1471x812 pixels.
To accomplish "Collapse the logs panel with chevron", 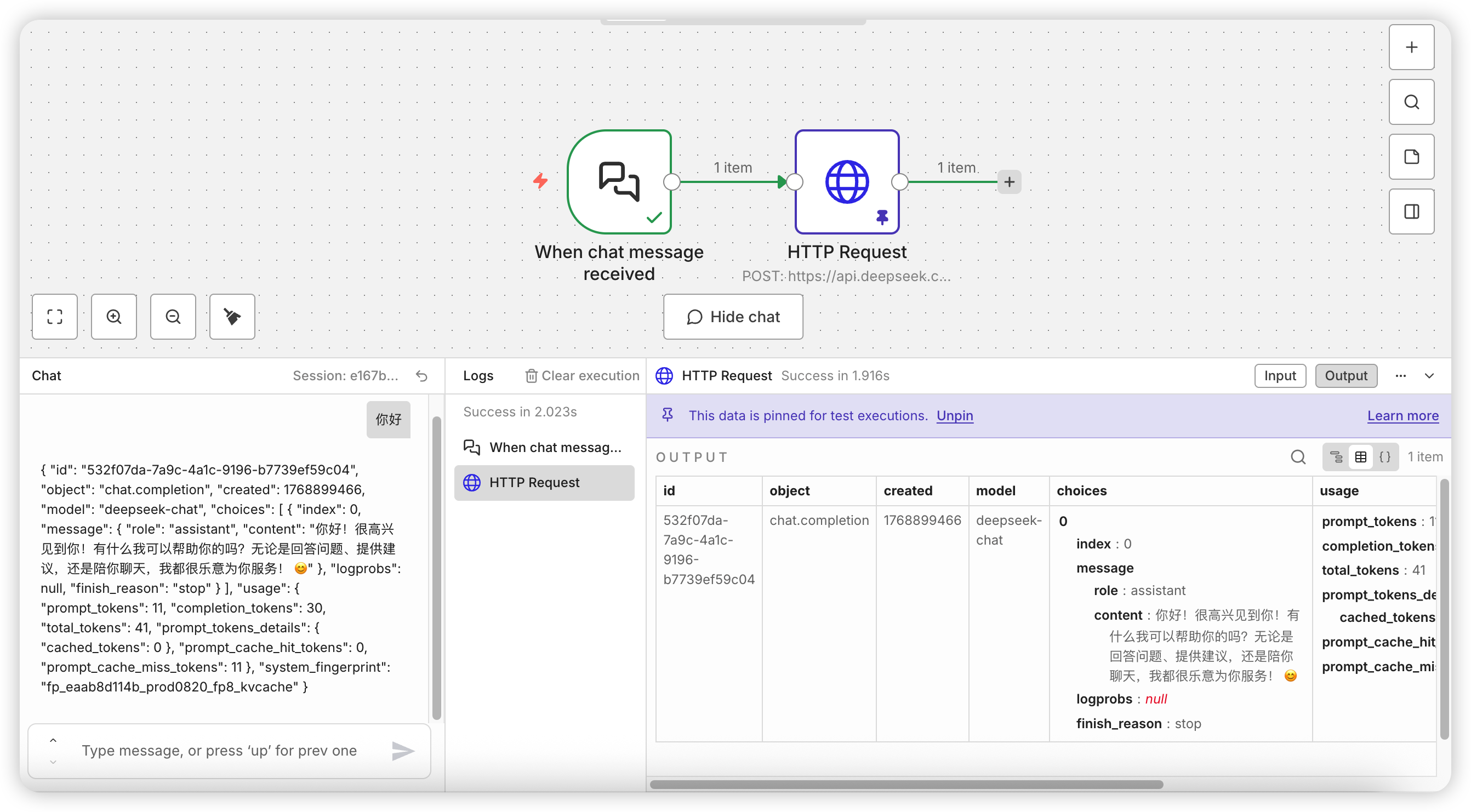I will click(1429, 376).
